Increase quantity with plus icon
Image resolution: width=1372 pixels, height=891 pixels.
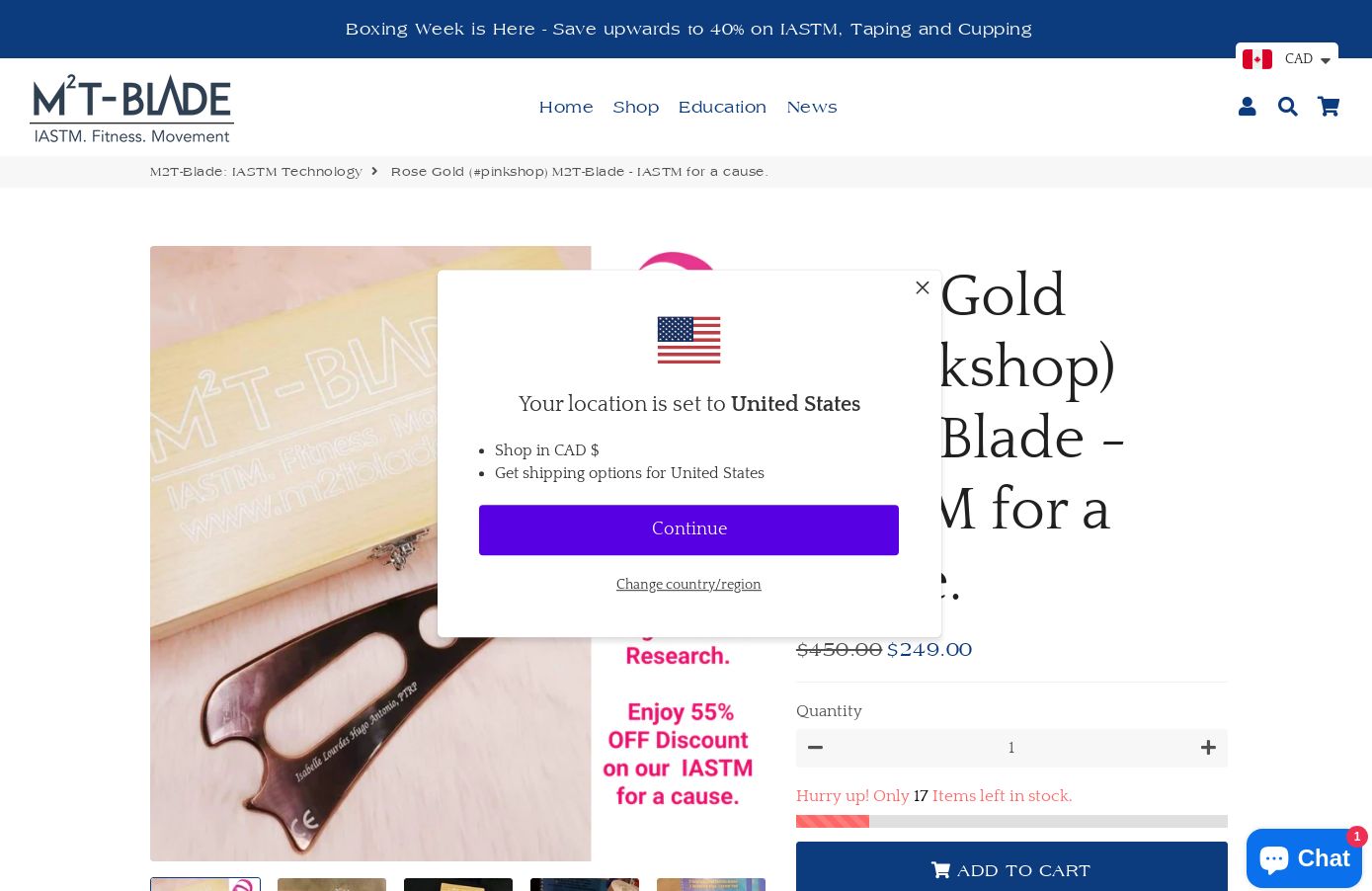[1208, 748]
